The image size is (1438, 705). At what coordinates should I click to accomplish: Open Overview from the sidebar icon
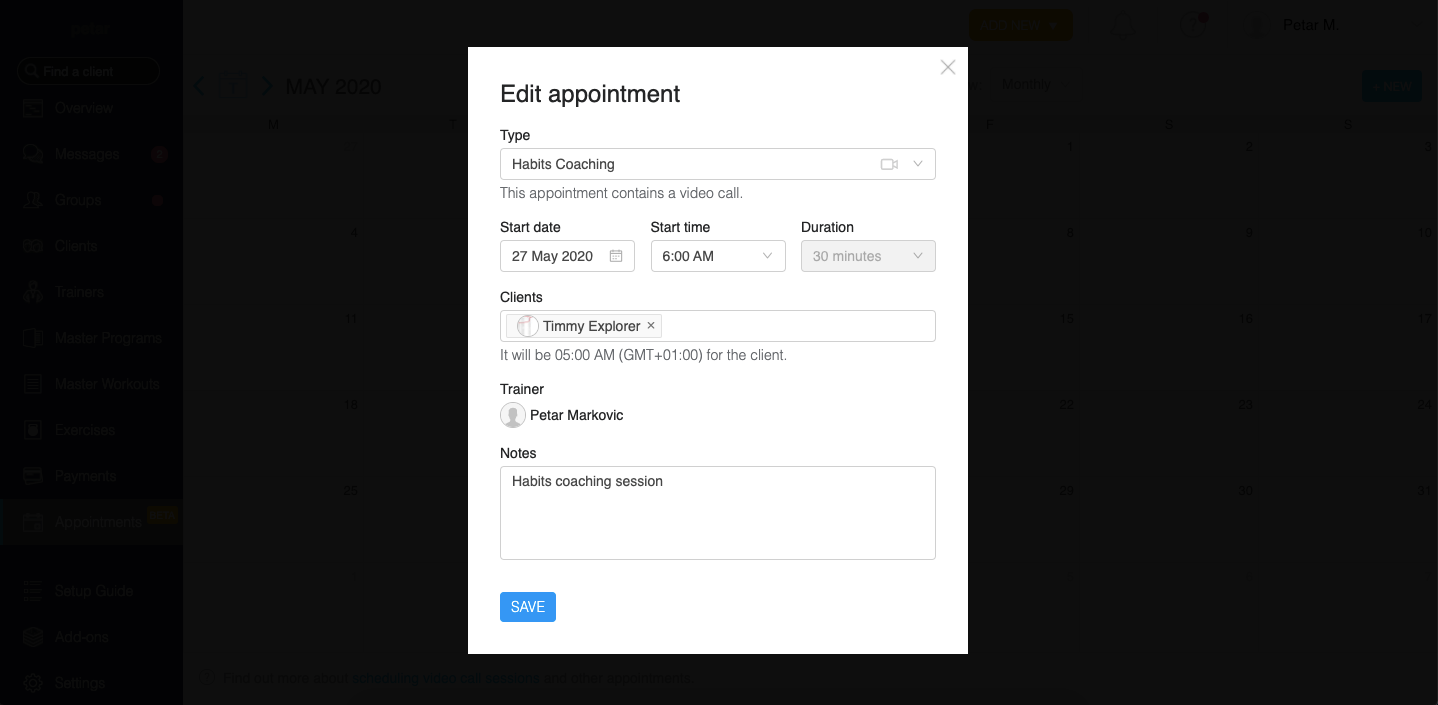tap(33, 108)
